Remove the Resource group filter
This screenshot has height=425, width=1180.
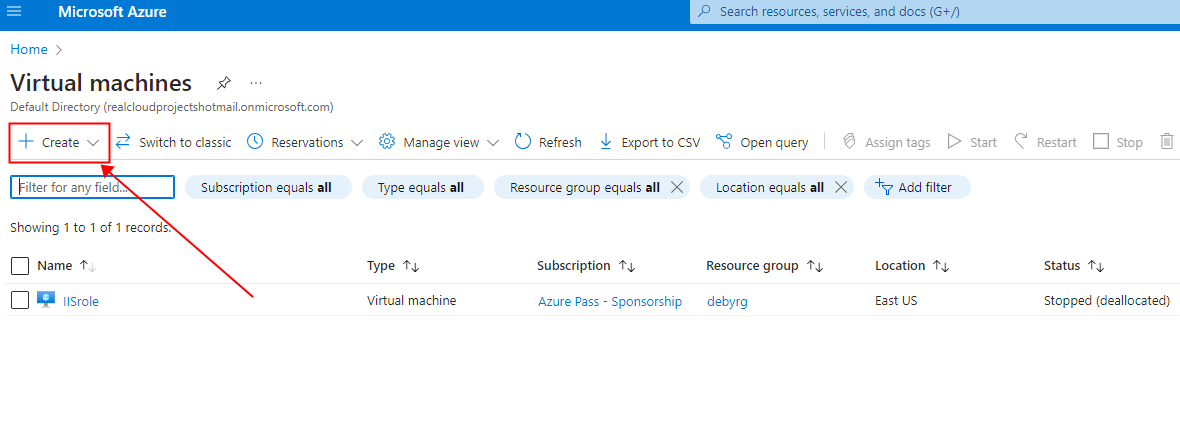point(677,187)
